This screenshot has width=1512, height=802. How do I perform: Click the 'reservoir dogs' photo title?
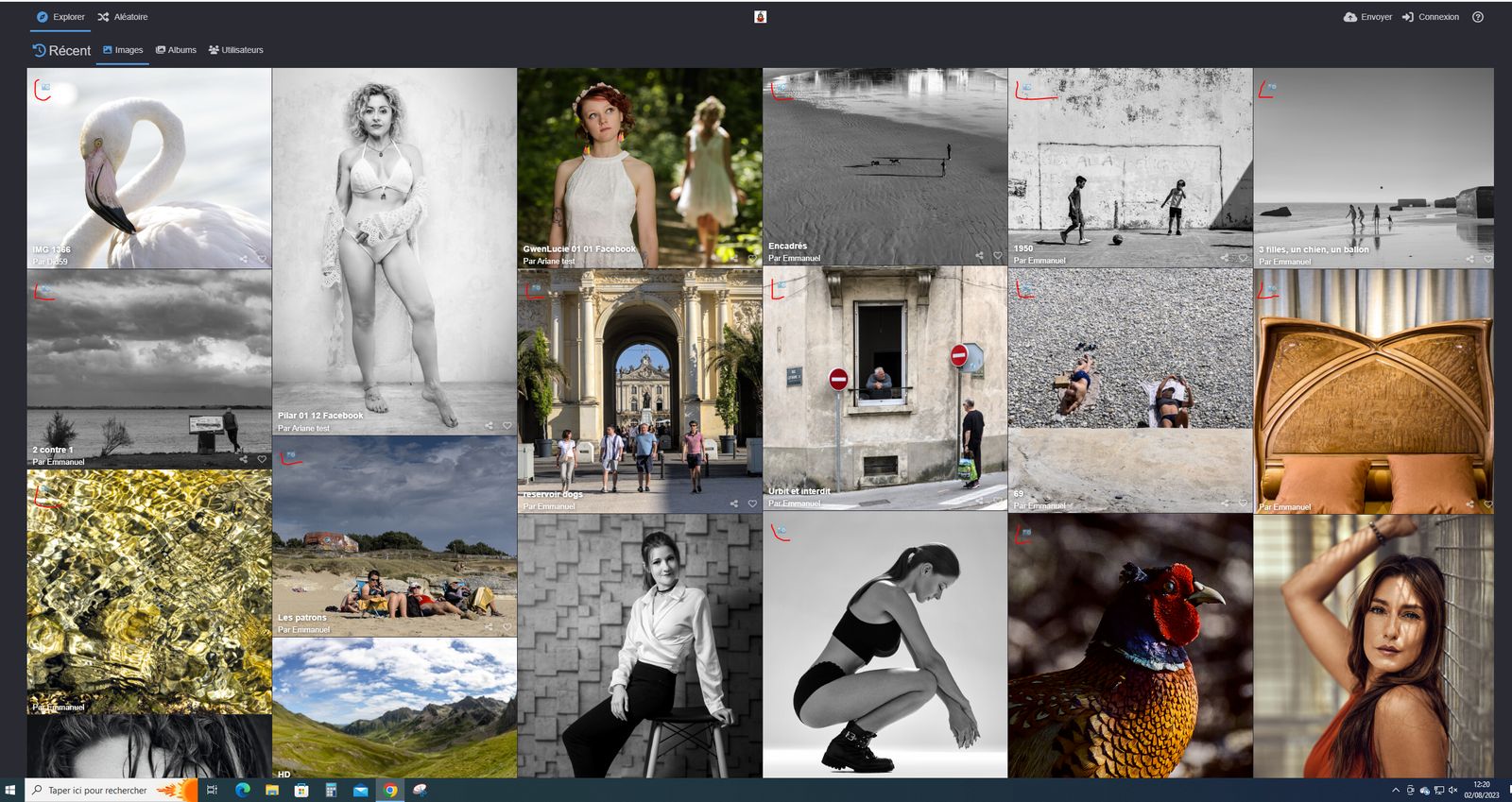pyautogui.click(x=553, y=494)
